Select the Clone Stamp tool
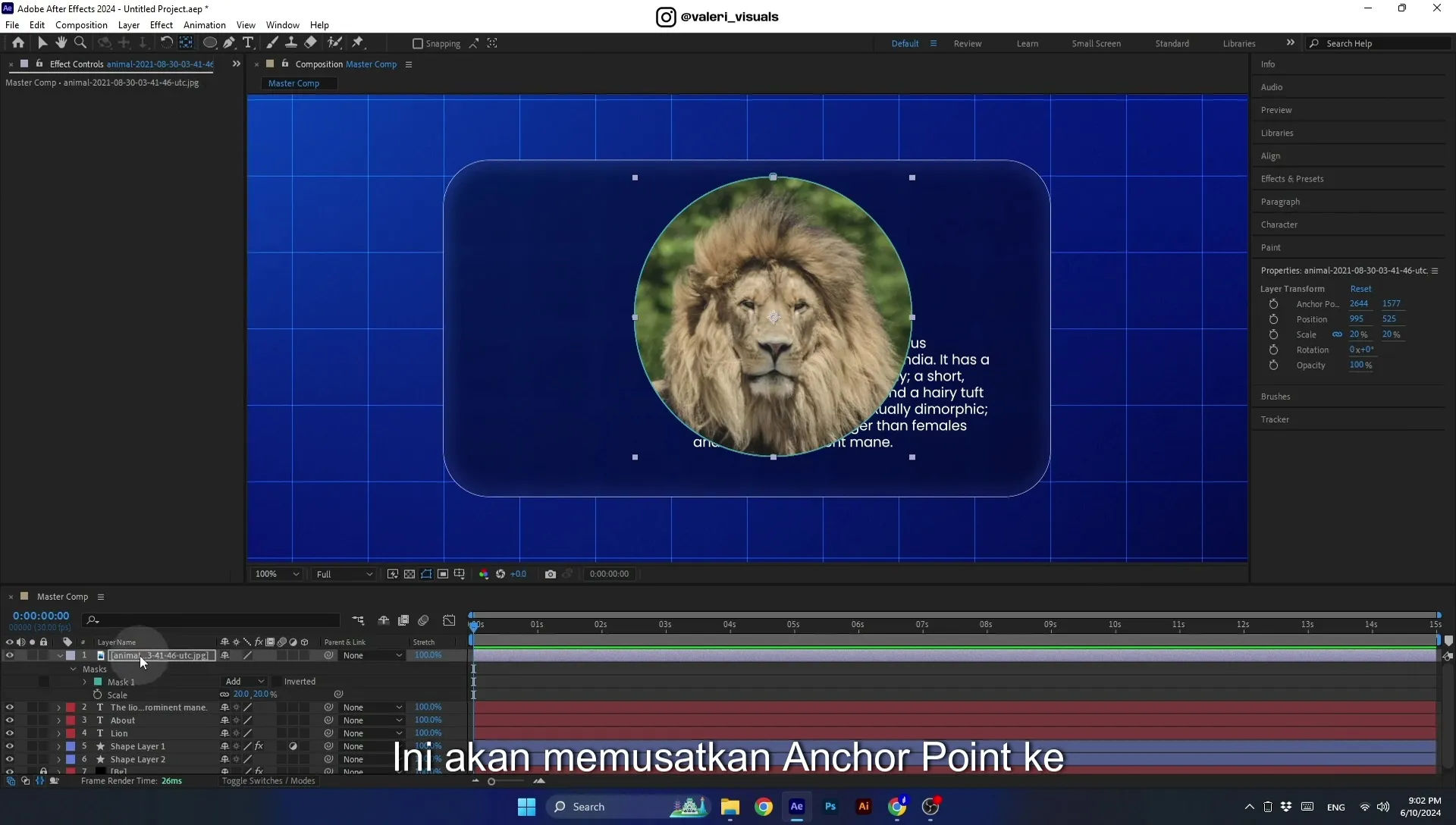Viewport: 1456px width, 825px height. (x=290, y=43)
